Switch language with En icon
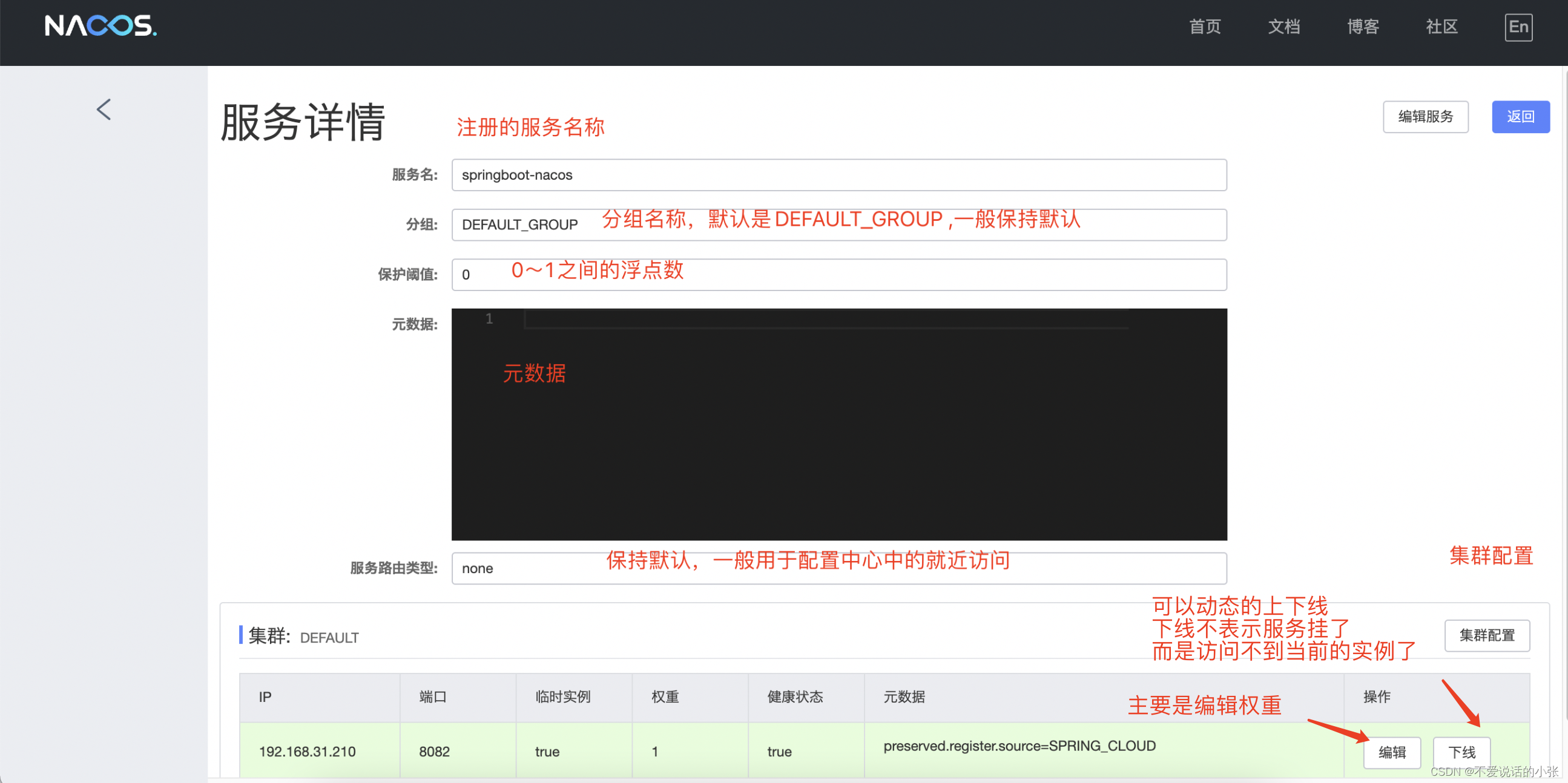This screenshot has width=1568, height=783. point(1518,27)
